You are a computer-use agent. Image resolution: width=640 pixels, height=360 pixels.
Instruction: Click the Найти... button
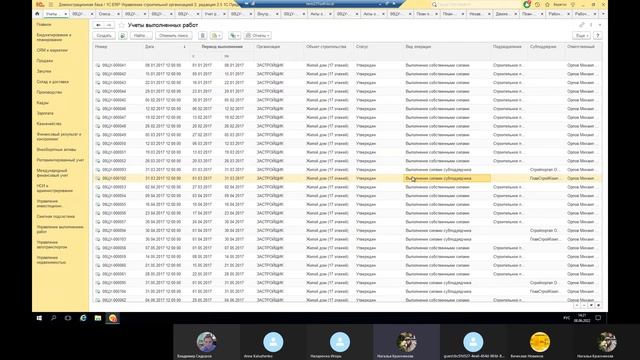pyautogui.click(x=141, y=36)
